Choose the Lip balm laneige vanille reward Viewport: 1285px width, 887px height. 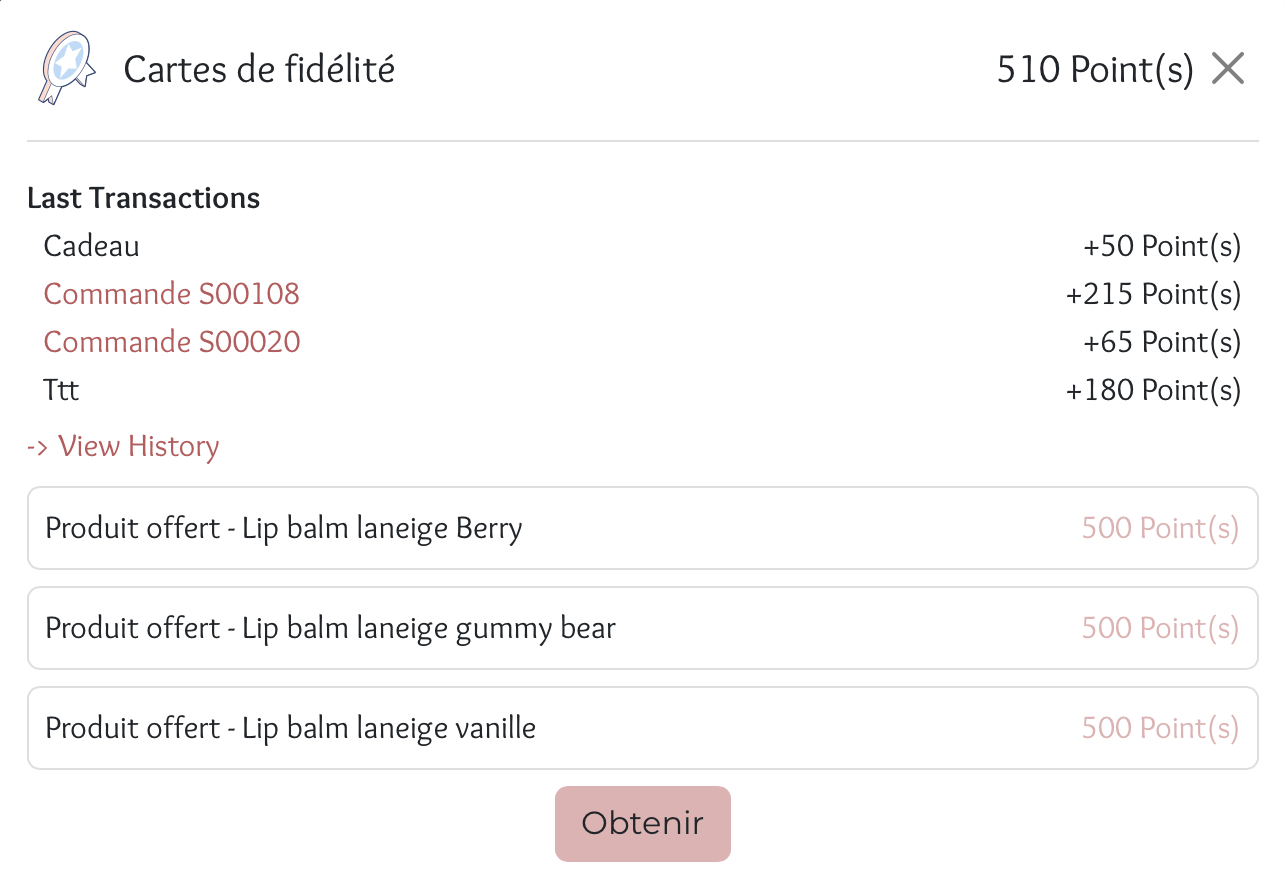[291, 728]
